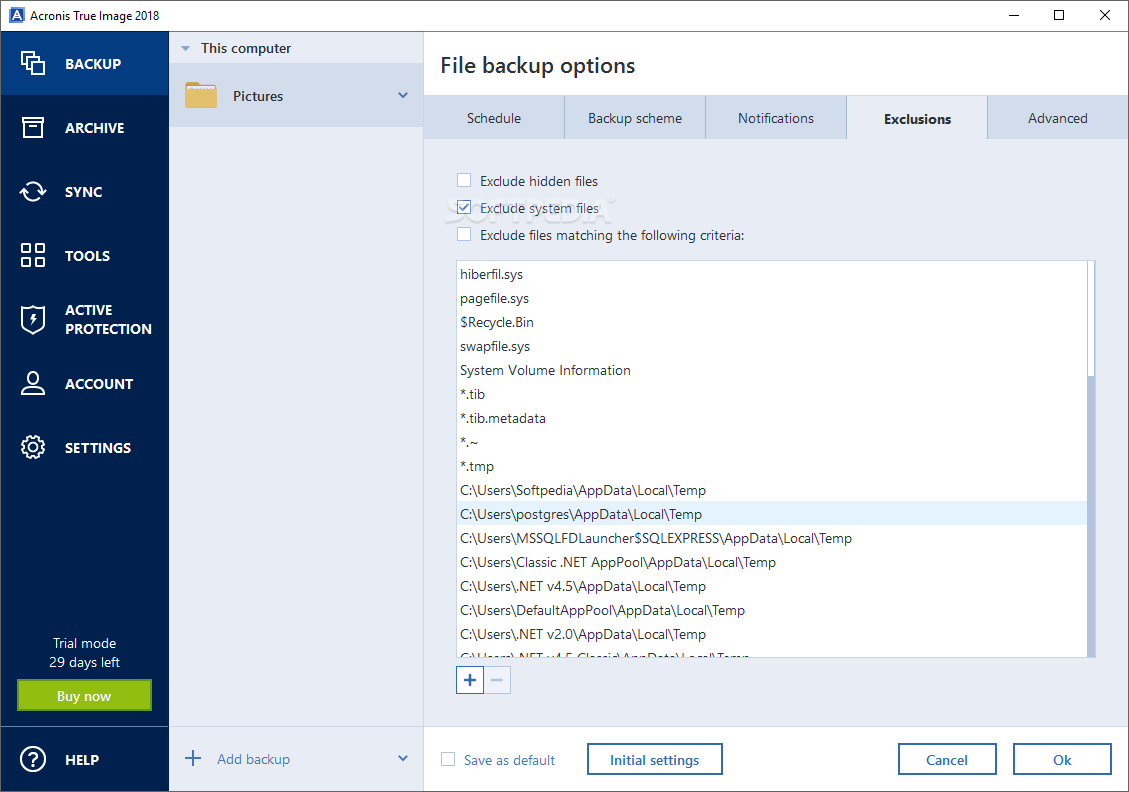The width and height of the screenshot is (1129, 792).
Task: Click Trial mode 29 days left text
Action: (x=84, y=652)
